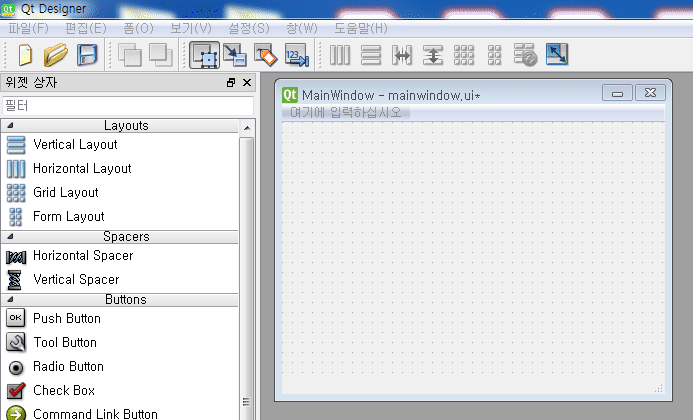Click the 필터 filter input field

click(128, 106)
